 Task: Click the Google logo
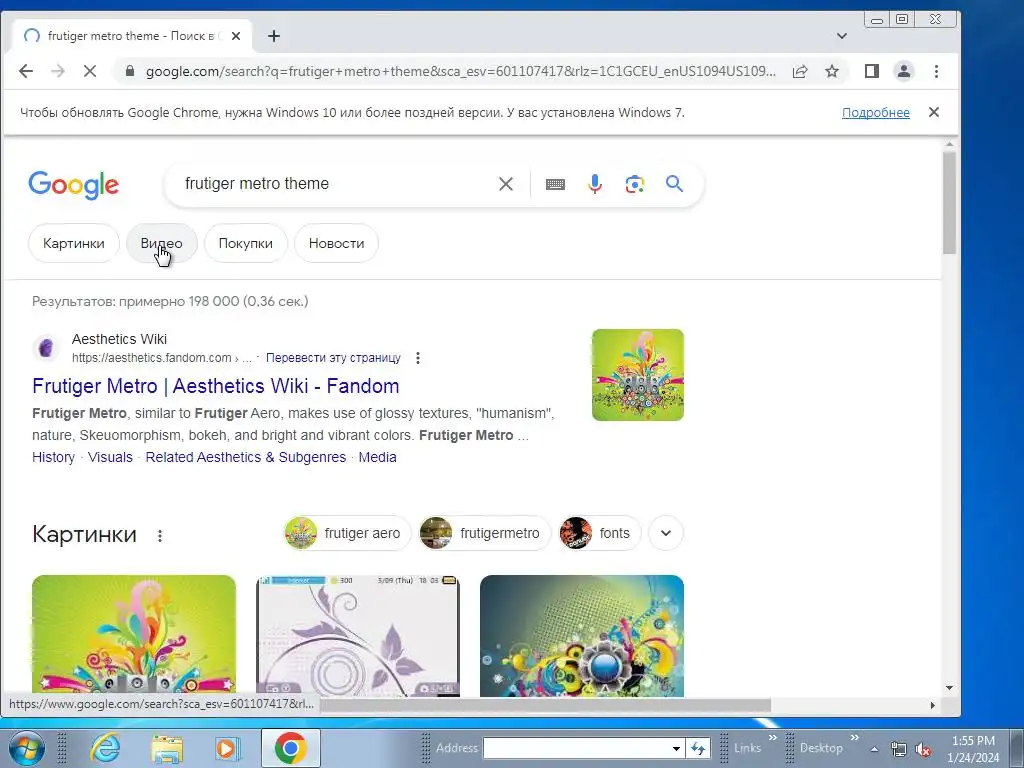click(73, 185)
